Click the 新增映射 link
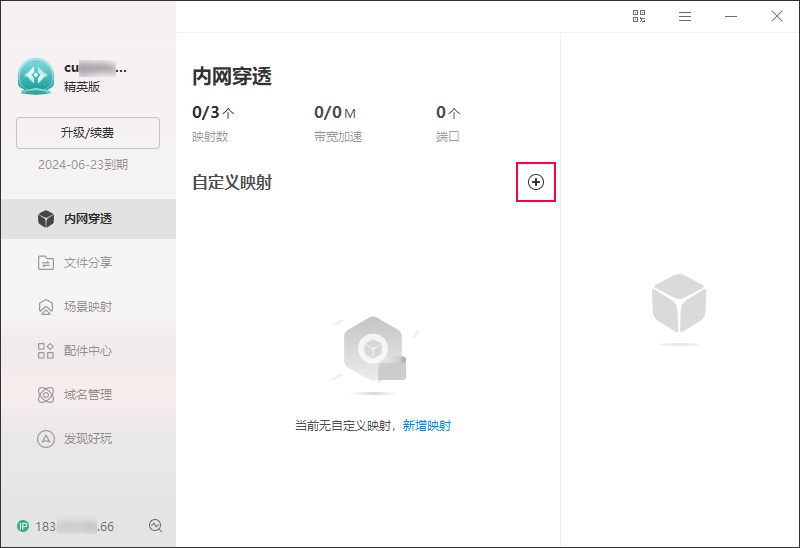800x548 pixels. (x=427, y=426)
